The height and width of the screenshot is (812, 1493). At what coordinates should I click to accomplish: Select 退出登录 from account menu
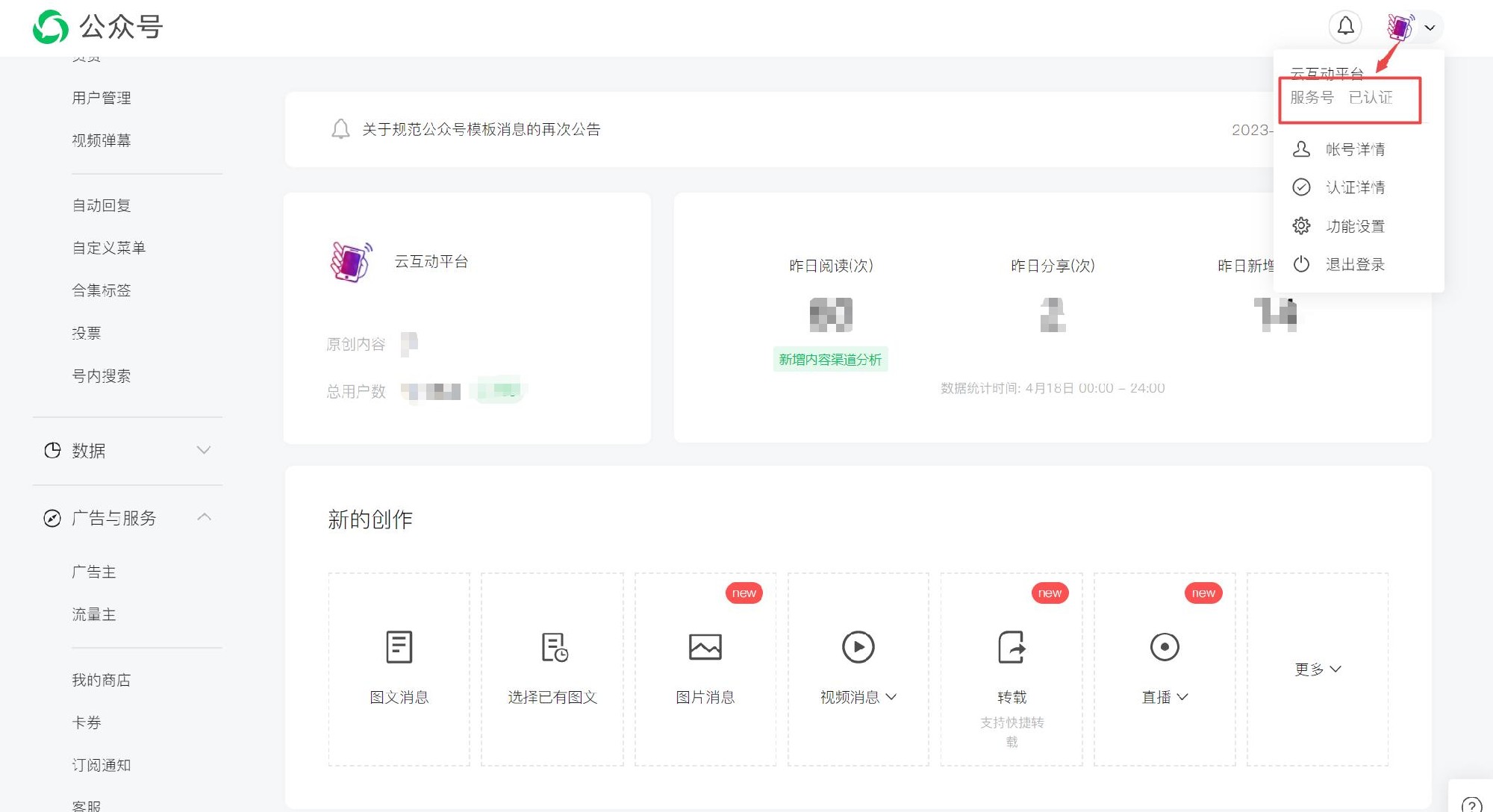[x=1354, y=264]
